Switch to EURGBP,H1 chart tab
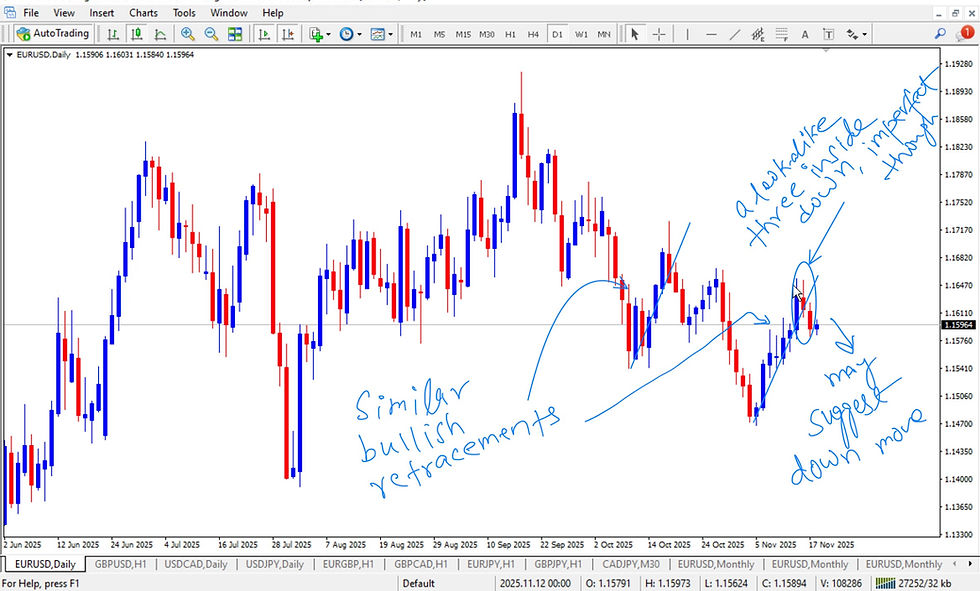 (348, 564)
